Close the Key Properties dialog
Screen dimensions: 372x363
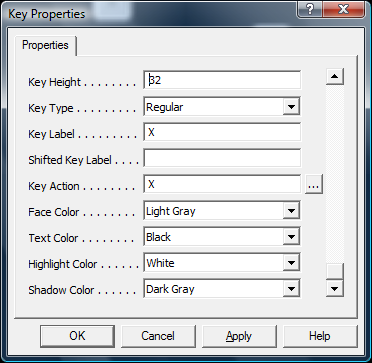[x=343, y=9]
